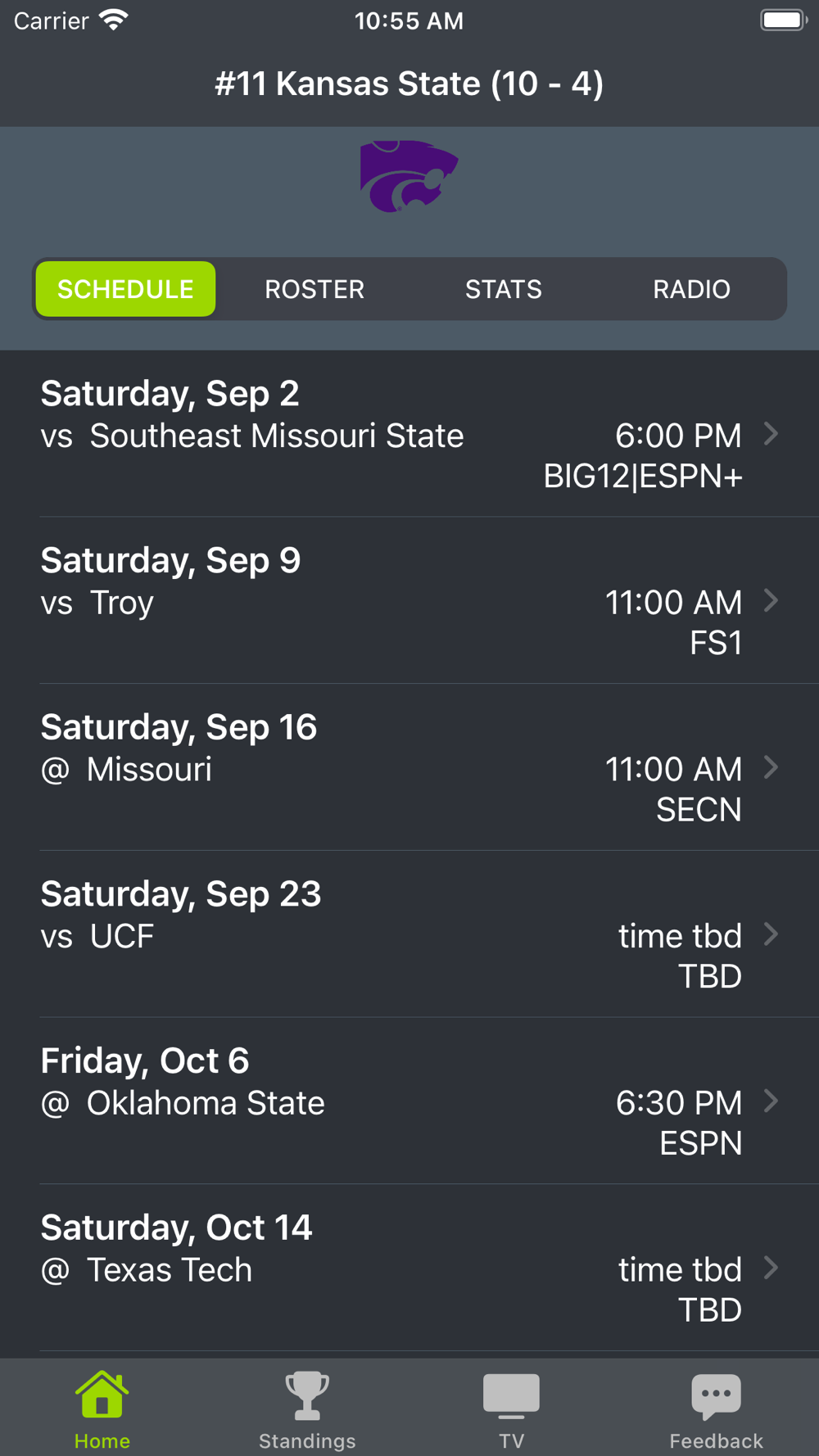819x1456 pixels.
Task: Tap the #11 Kansas State title
Action: point(409,84)
